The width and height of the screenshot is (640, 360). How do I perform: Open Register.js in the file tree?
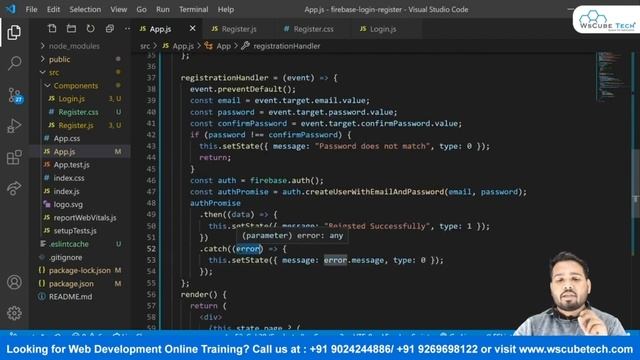tap(80, 125)
